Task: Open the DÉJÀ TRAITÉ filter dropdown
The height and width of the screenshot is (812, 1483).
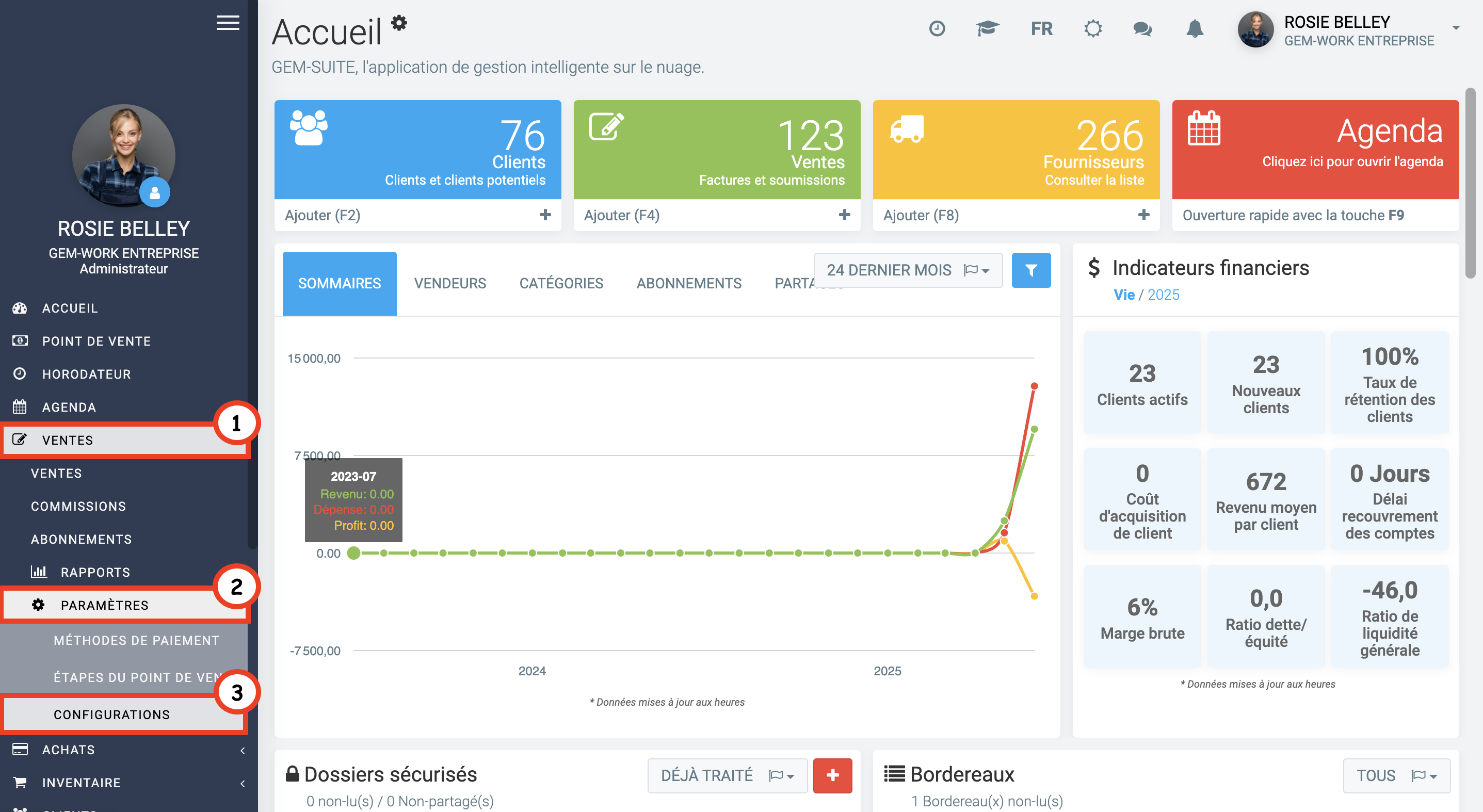Action: point(727,775)
